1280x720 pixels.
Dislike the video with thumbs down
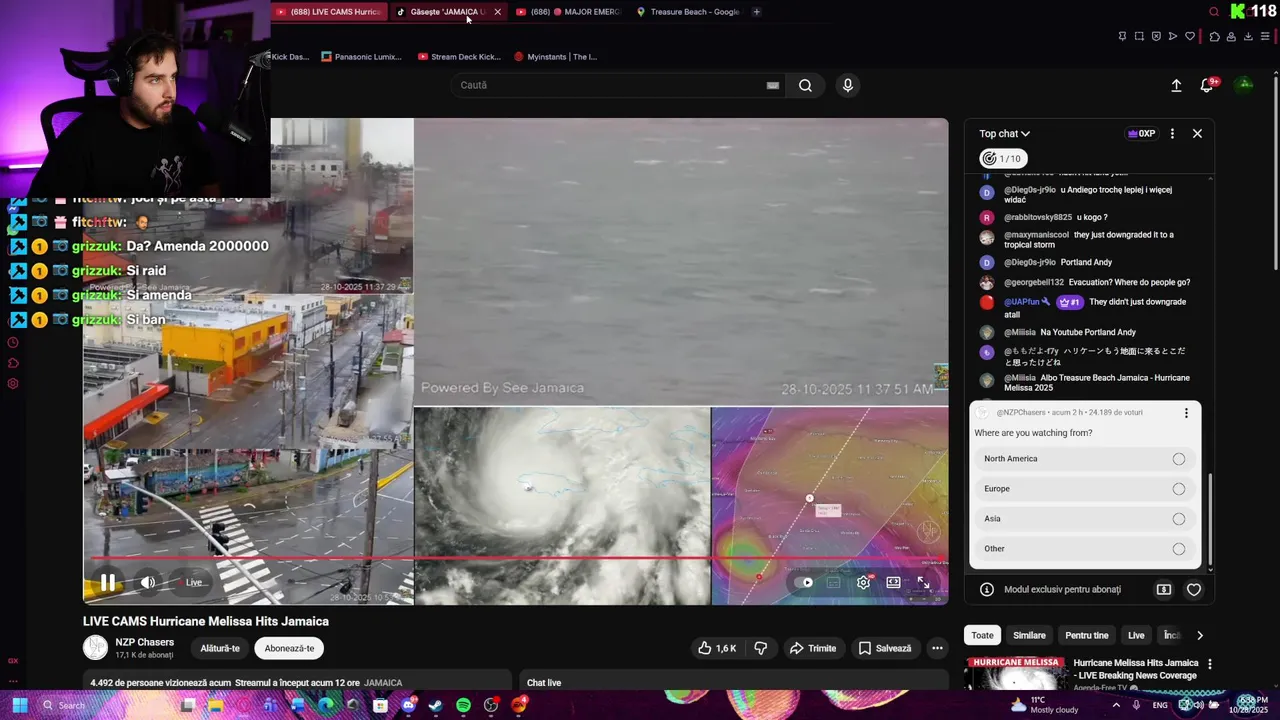[761, 648]
